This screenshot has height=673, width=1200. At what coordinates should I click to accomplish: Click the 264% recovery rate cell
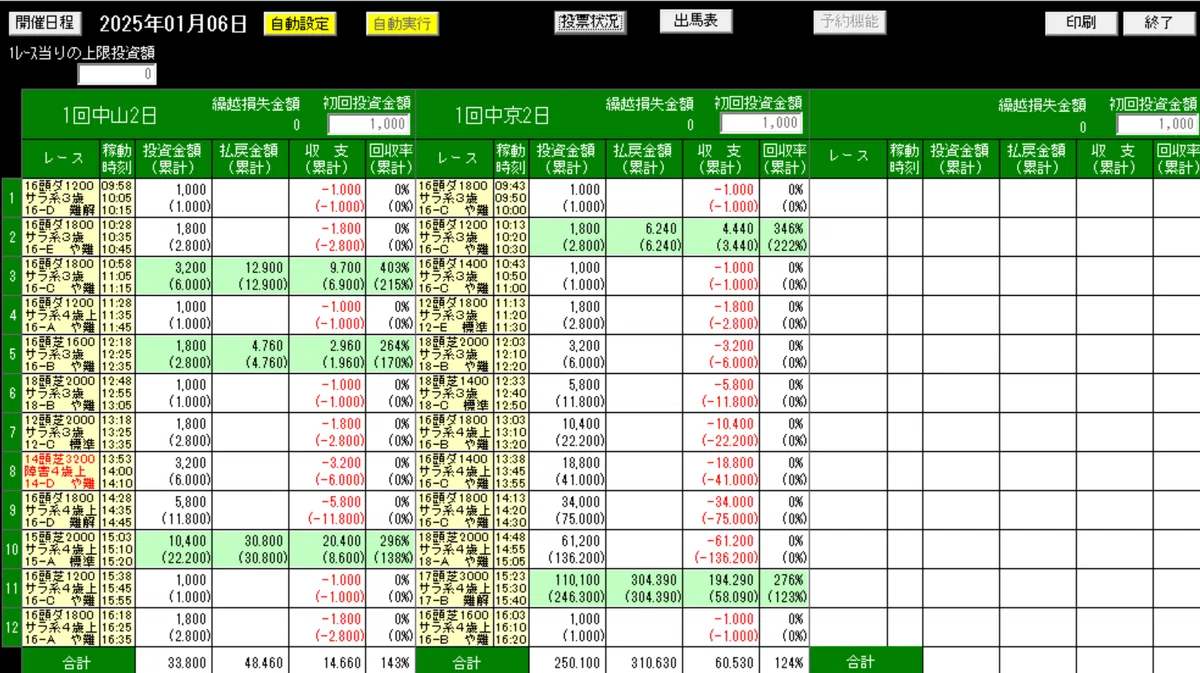390,354
